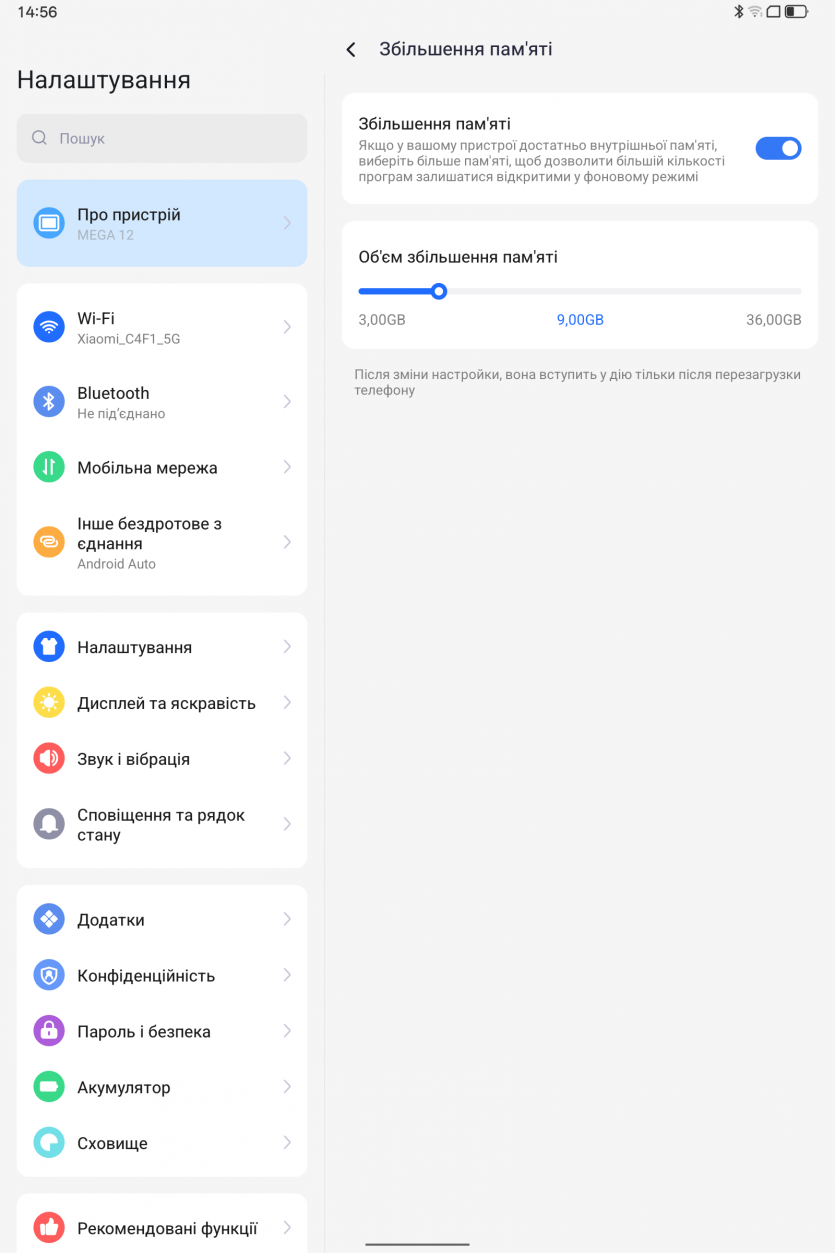Select the 3,00GB minimum memory label
Screen dimensions: 835x1253
[382, 320]
